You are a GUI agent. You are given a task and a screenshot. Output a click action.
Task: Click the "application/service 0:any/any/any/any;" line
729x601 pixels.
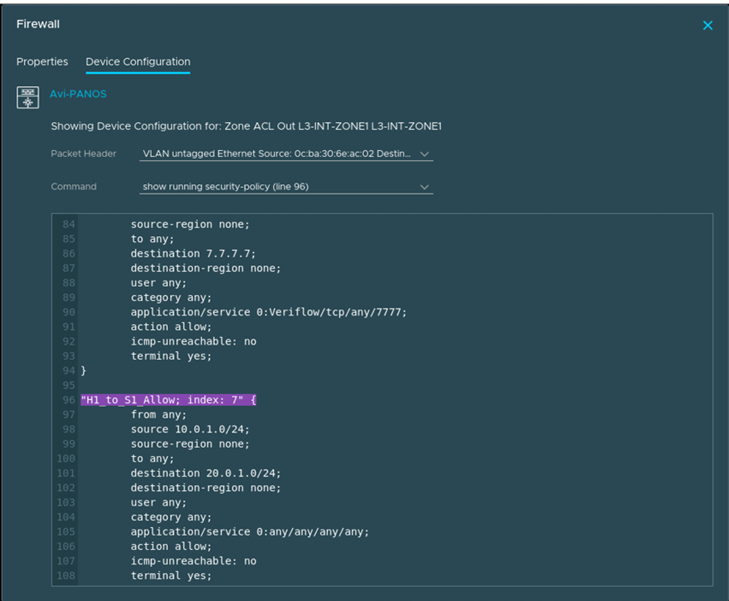pyautogui.click(x=249, y=531)
